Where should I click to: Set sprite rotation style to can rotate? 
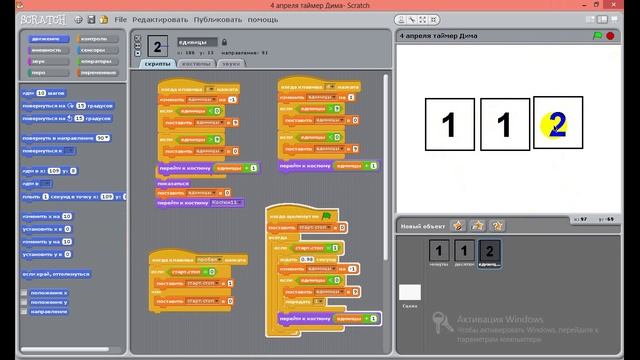[x=138, y=38]
